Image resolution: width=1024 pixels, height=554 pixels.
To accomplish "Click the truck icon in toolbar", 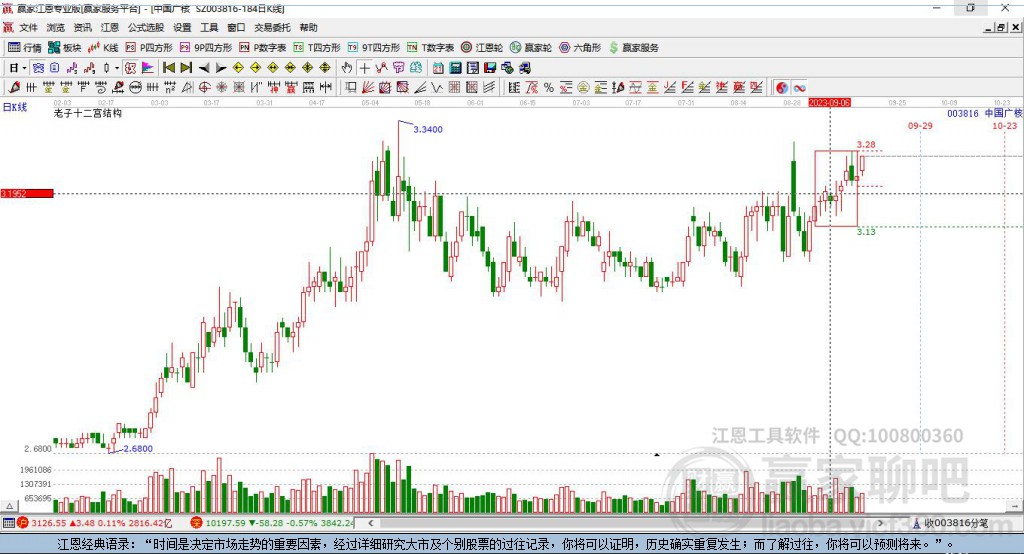I will [525, 68].
